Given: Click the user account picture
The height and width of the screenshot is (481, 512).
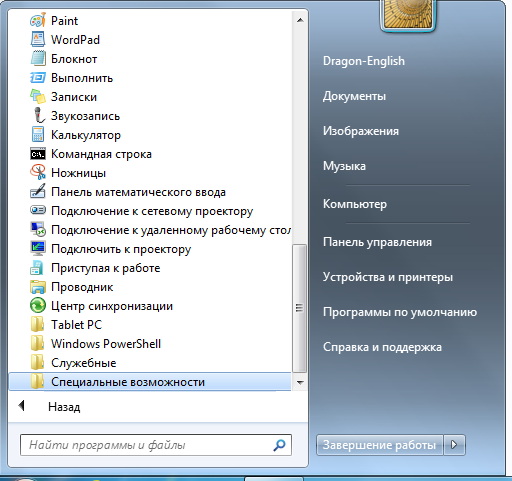Looking at the screenshot, I should (x=408, y=14).
